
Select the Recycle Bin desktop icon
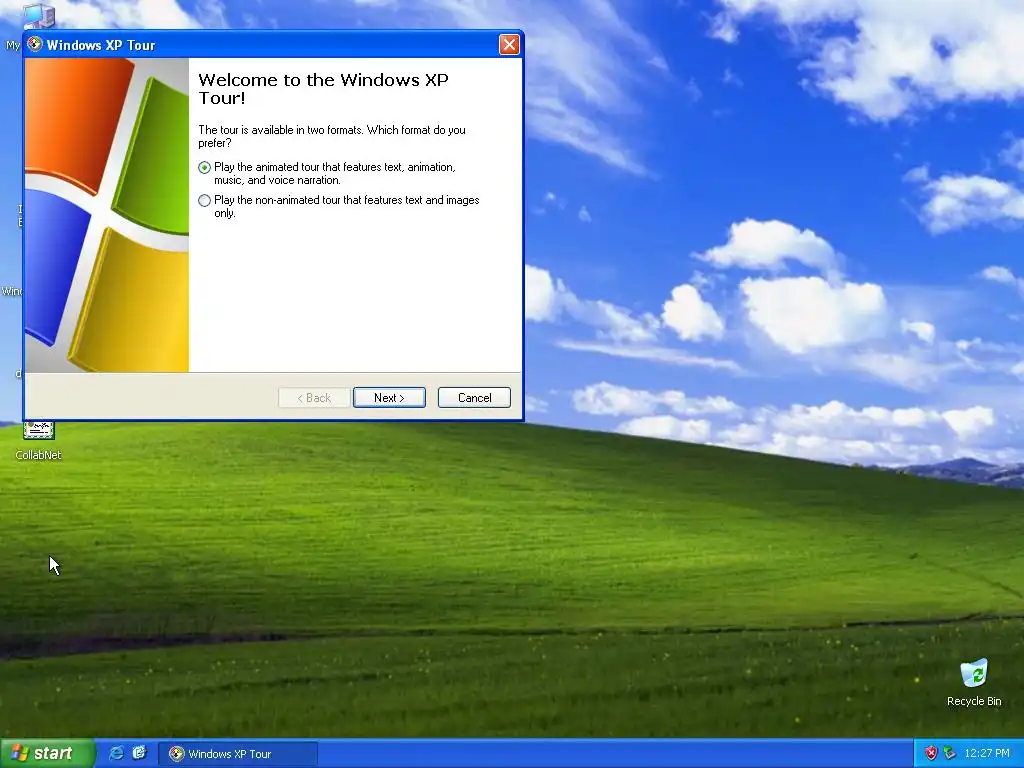coord(974,682)
